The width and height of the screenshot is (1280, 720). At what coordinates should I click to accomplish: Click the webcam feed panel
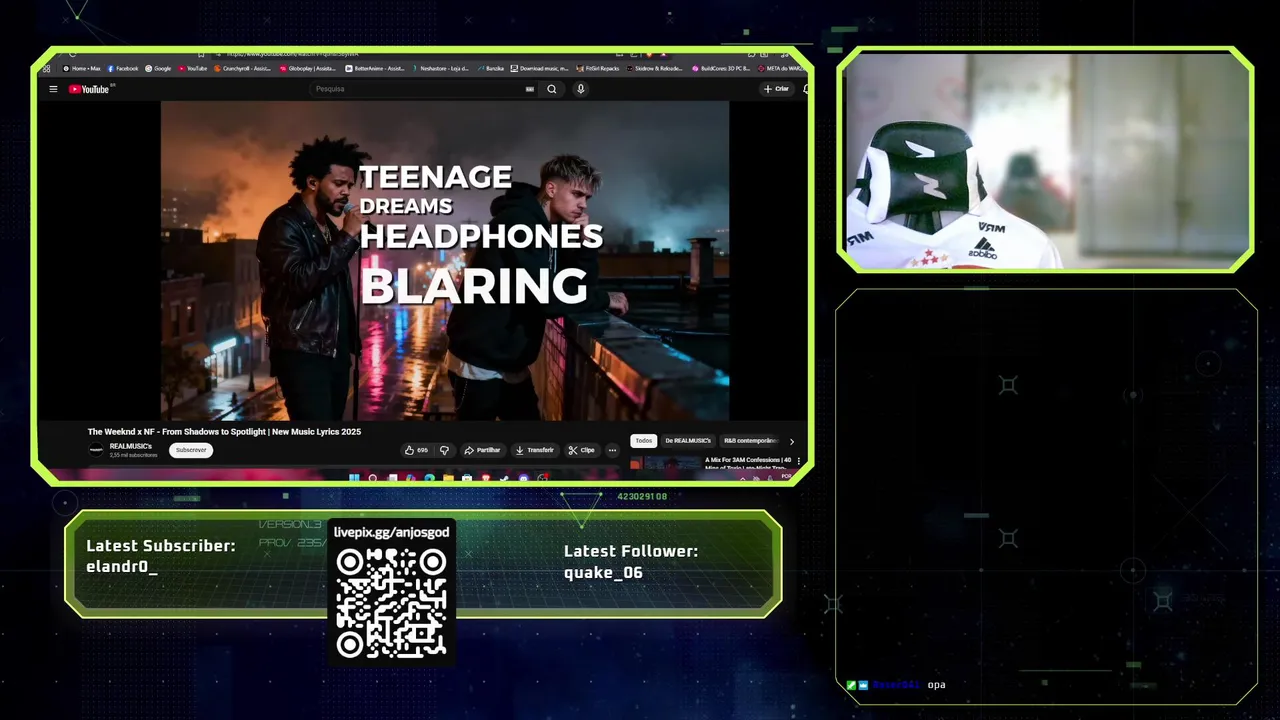1045,160
